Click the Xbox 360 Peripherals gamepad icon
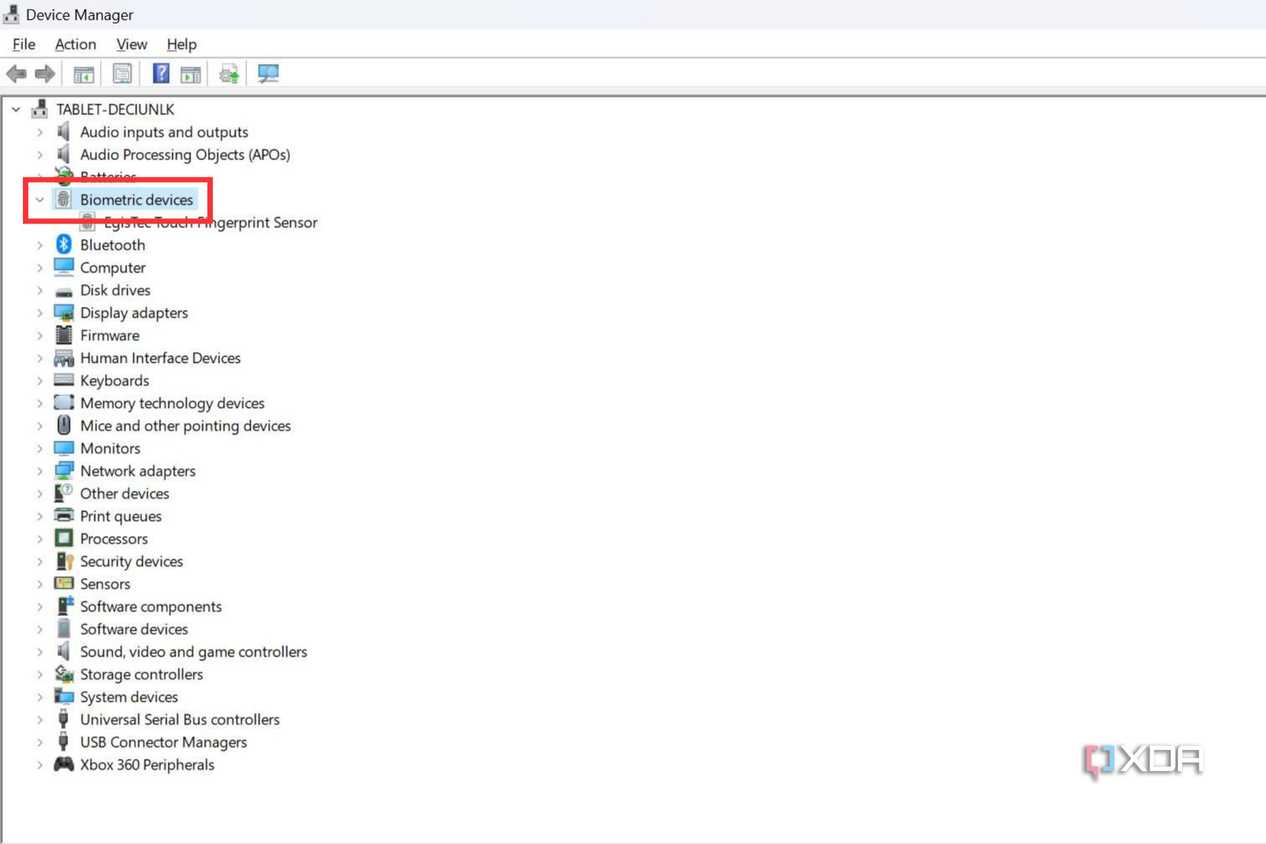The image size is (1266, 844). click(64, 765)
